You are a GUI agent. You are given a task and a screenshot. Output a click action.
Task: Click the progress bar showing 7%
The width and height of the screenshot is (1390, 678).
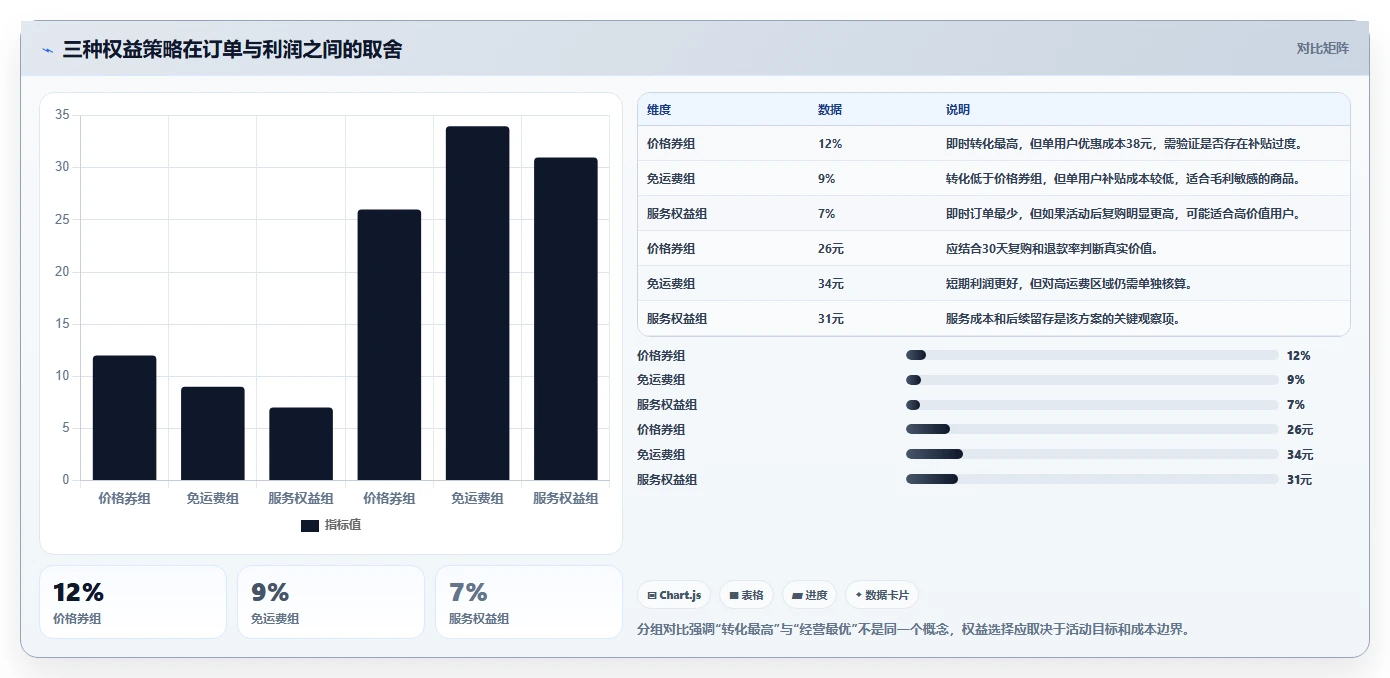(x=1092, y=405)
